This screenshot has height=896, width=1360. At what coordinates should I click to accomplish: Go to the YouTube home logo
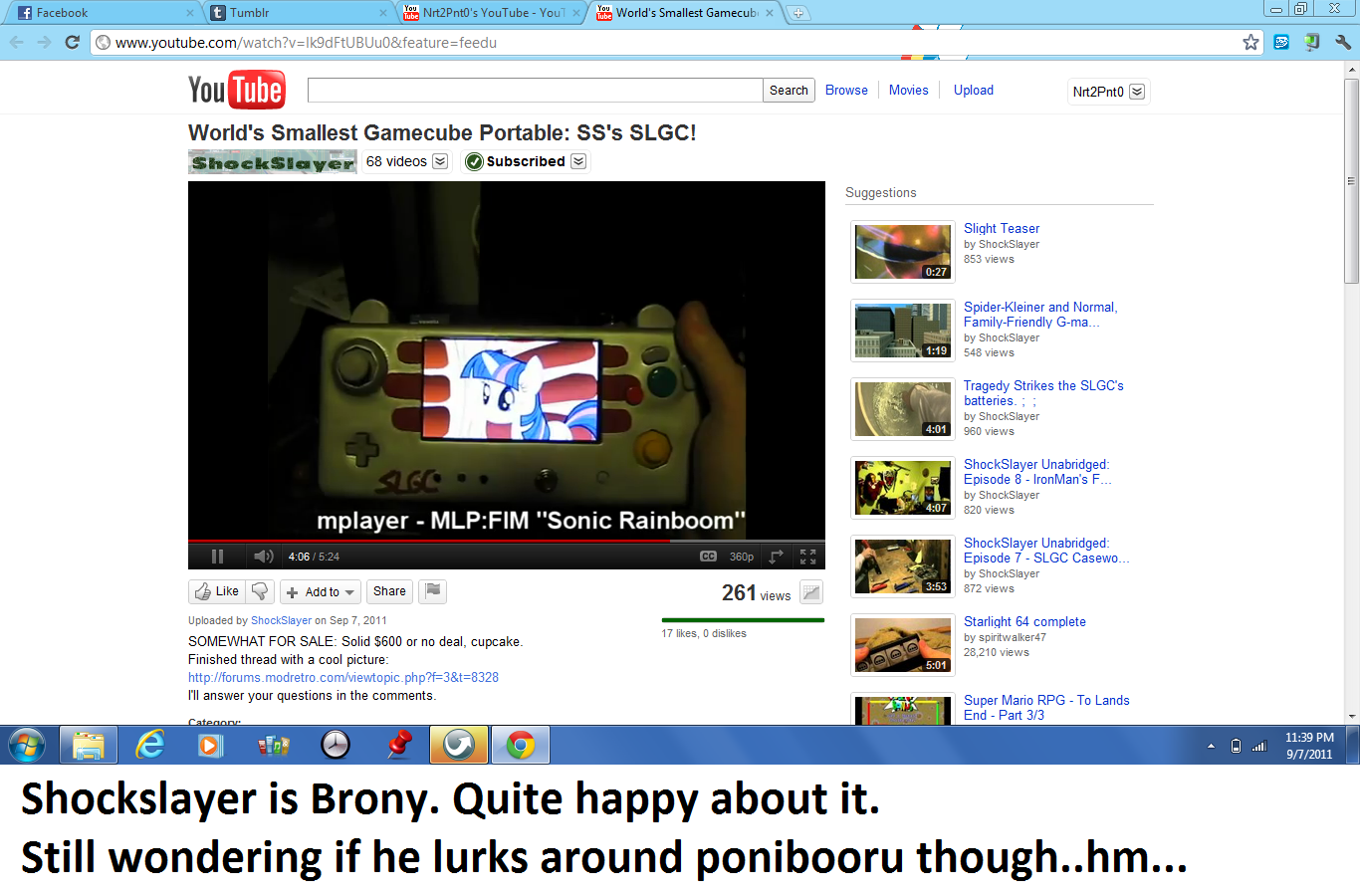tap(237, 90)
